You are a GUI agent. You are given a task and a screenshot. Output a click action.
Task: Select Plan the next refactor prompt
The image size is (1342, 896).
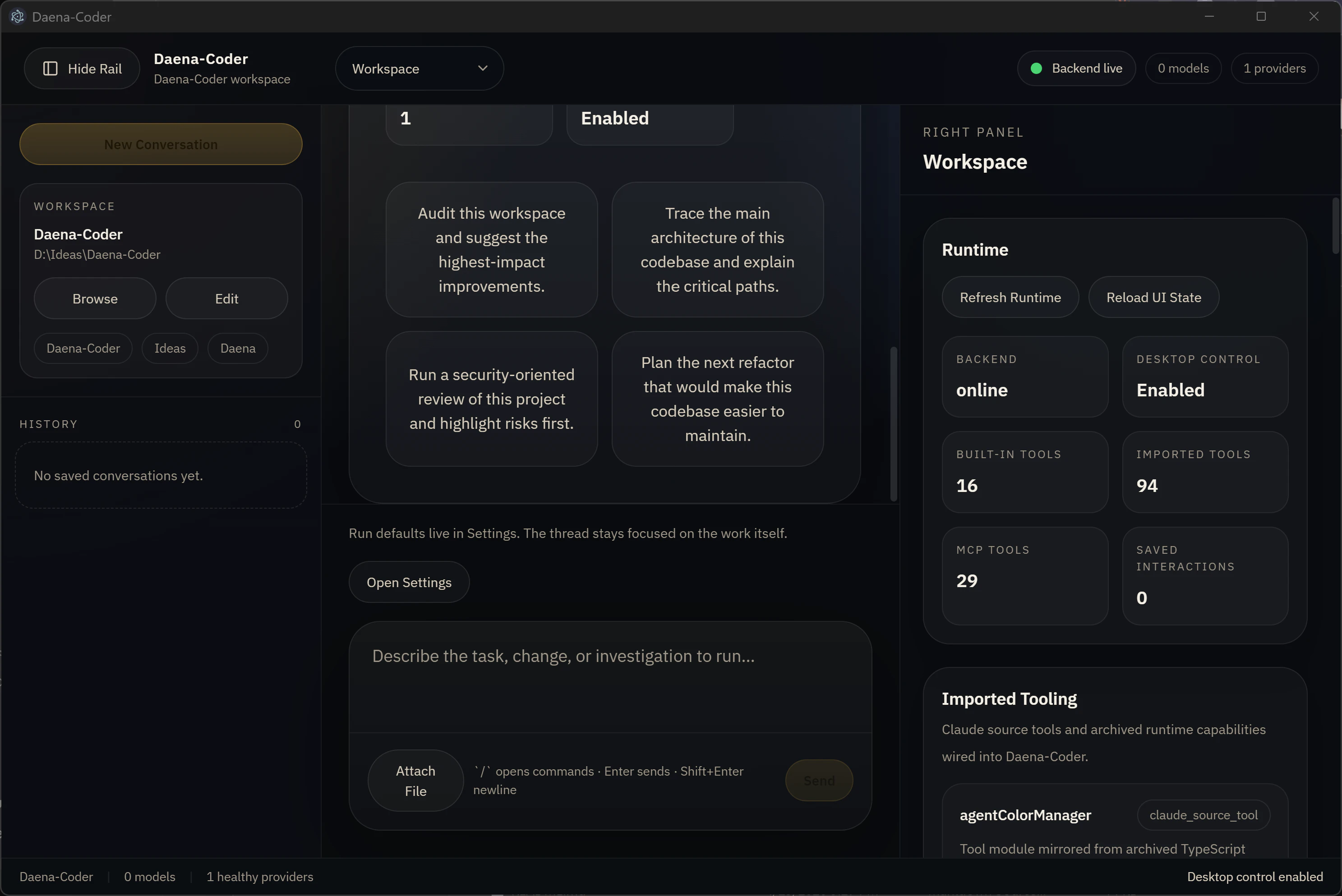pyautogui.click(x=717, y=399)
